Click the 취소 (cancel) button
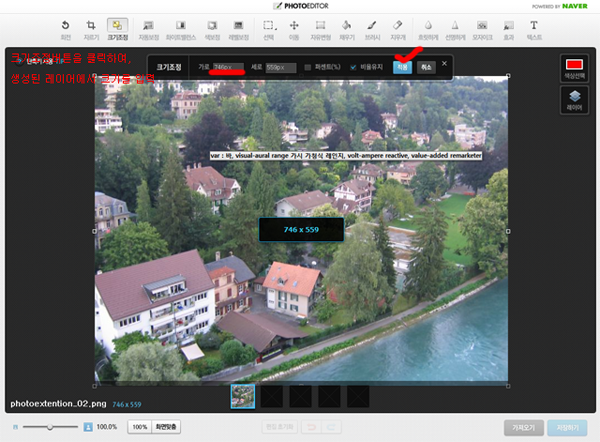 [x=427, y=67]
